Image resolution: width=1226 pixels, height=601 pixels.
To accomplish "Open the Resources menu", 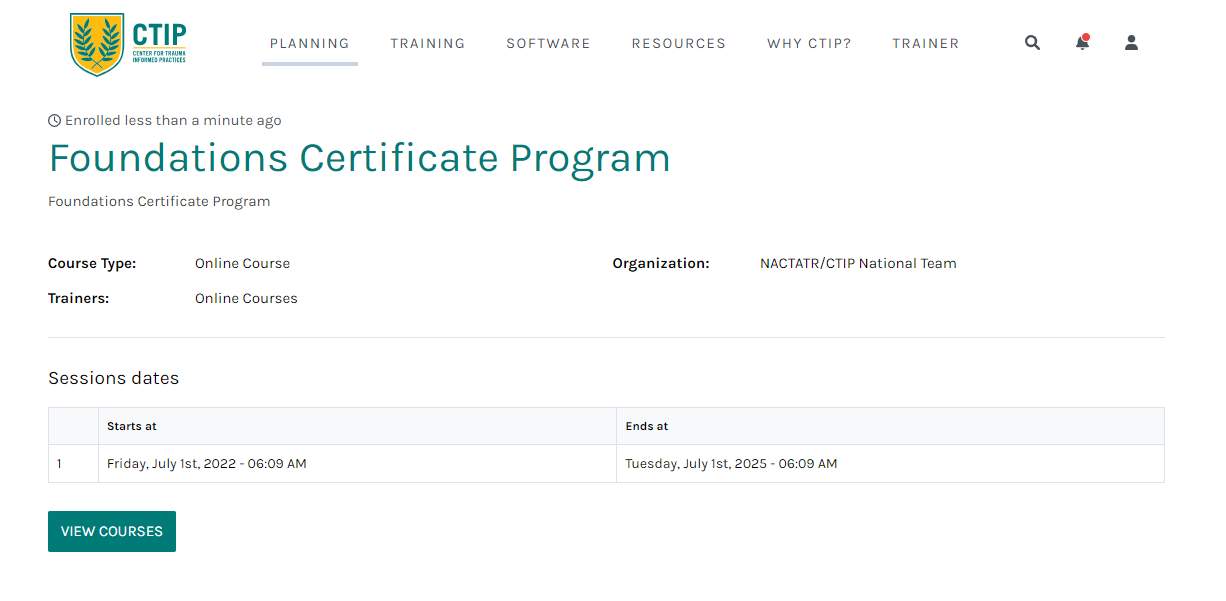I will (x=679, y=43).
